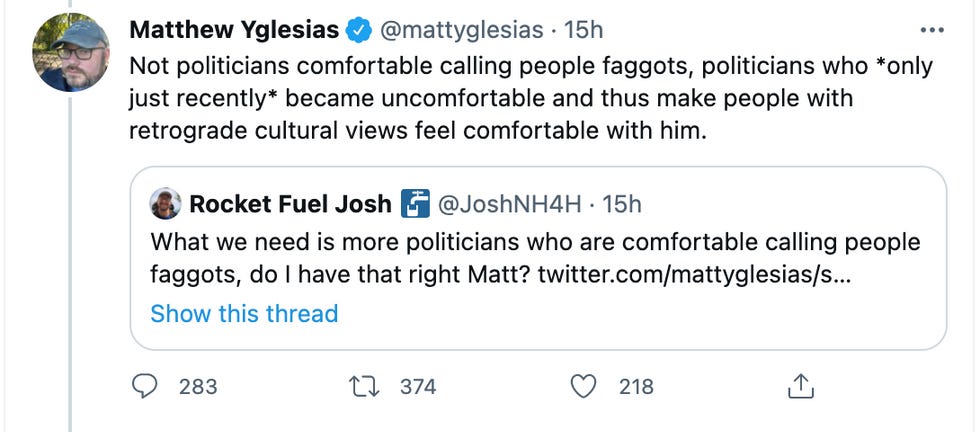Click the 218 likes count
Image resolution: width=980 pixels, height=432 pixels.
pos(636,386)
